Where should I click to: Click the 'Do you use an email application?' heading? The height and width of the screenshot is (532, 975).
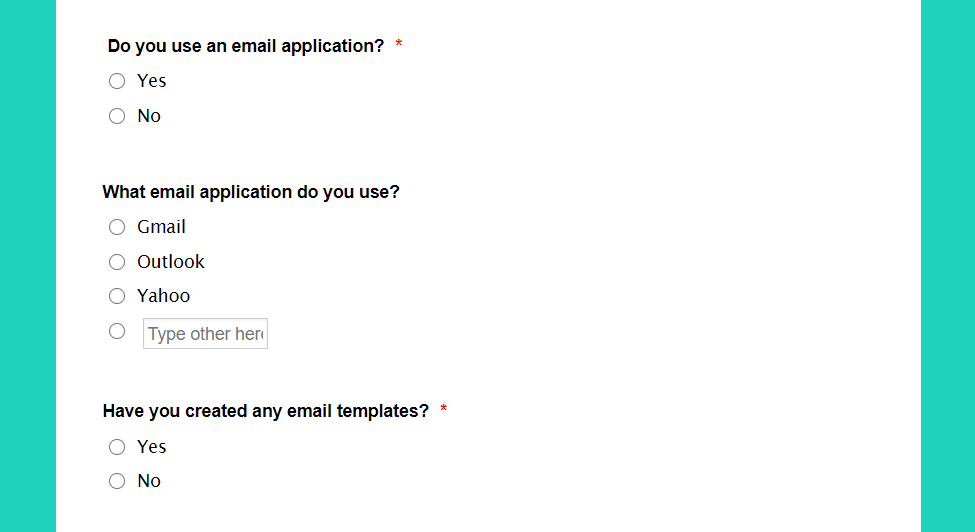(246, 46)
